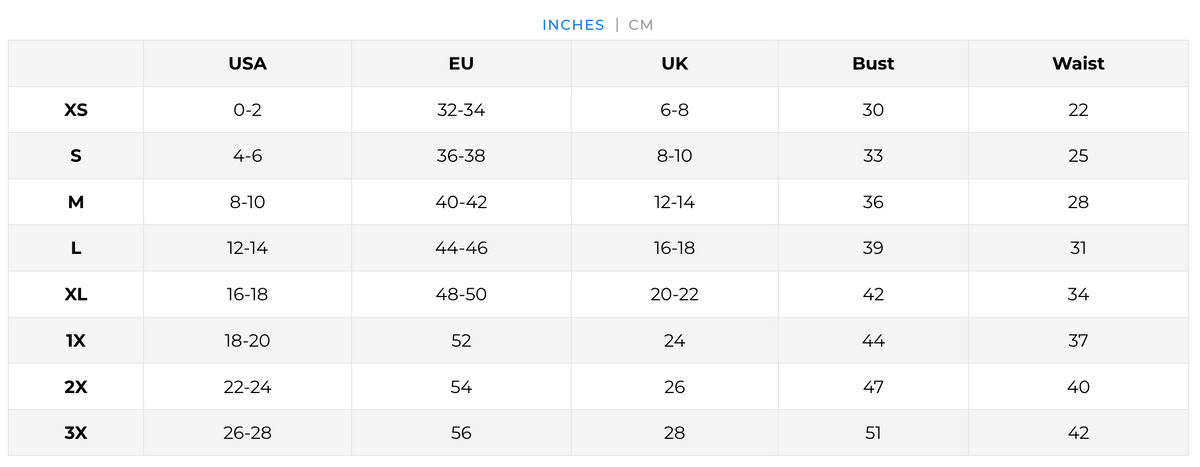
Task: Click the Waist column header
Action: (1078, 64)
